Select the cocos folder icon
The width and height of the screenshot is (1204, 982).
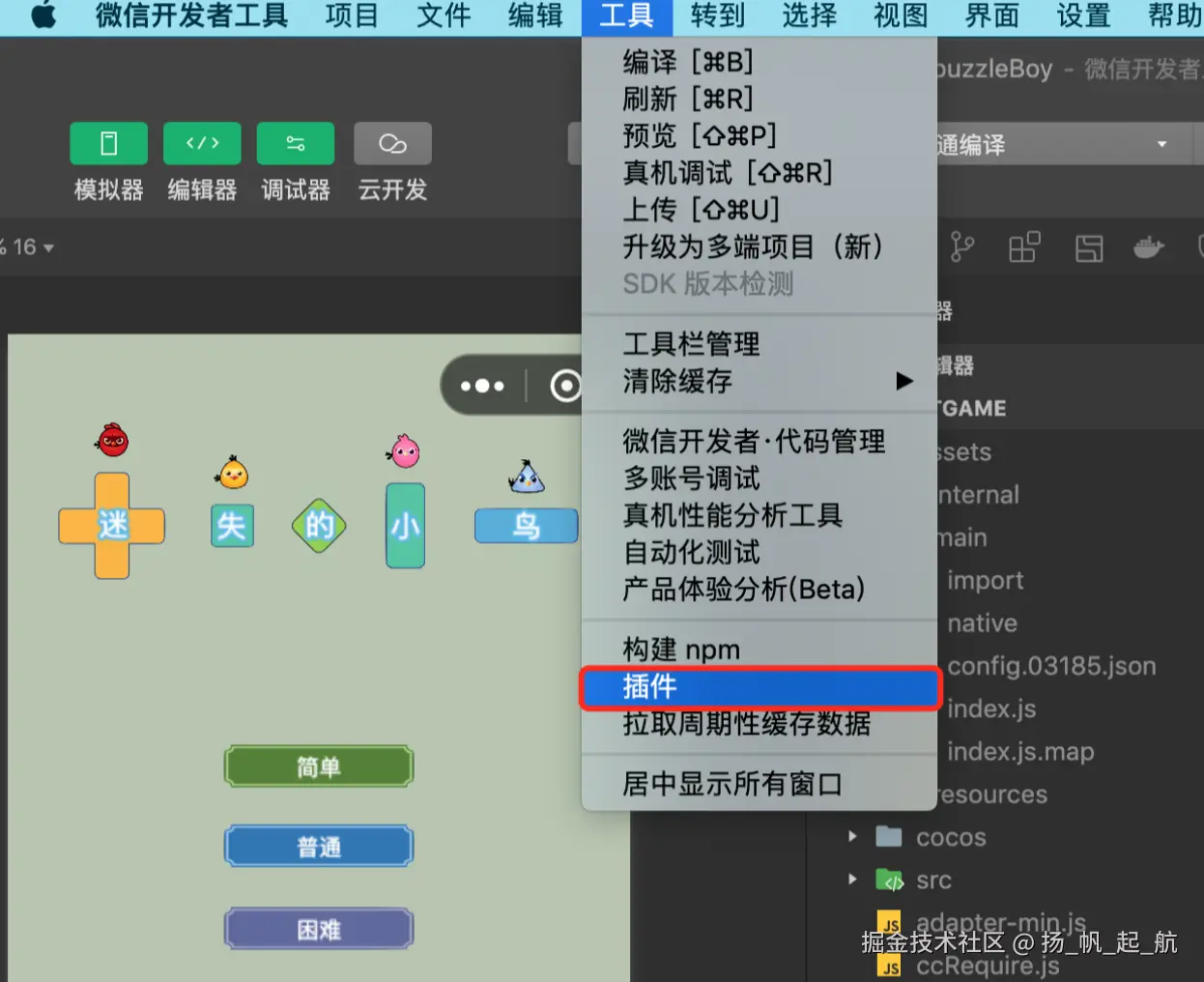(889, 837)
